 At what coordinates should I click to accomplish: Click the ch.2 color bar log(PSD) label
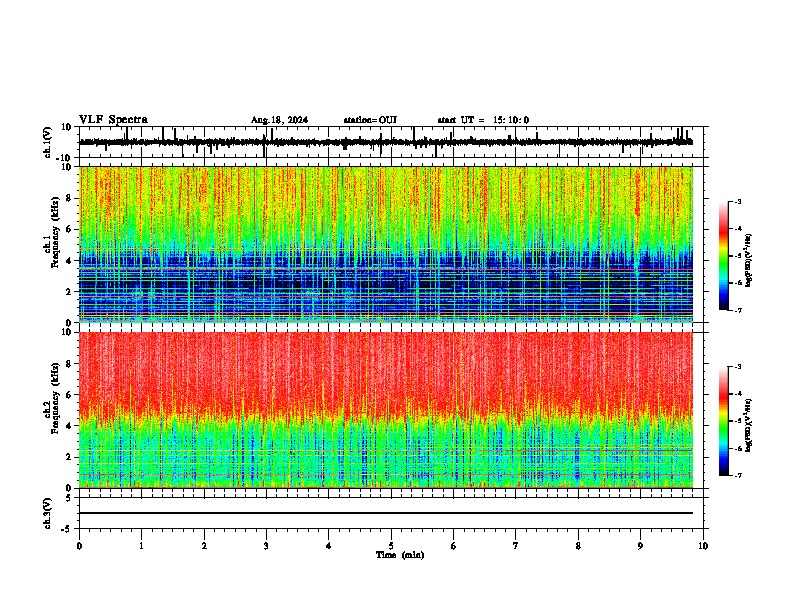(749, 426)
